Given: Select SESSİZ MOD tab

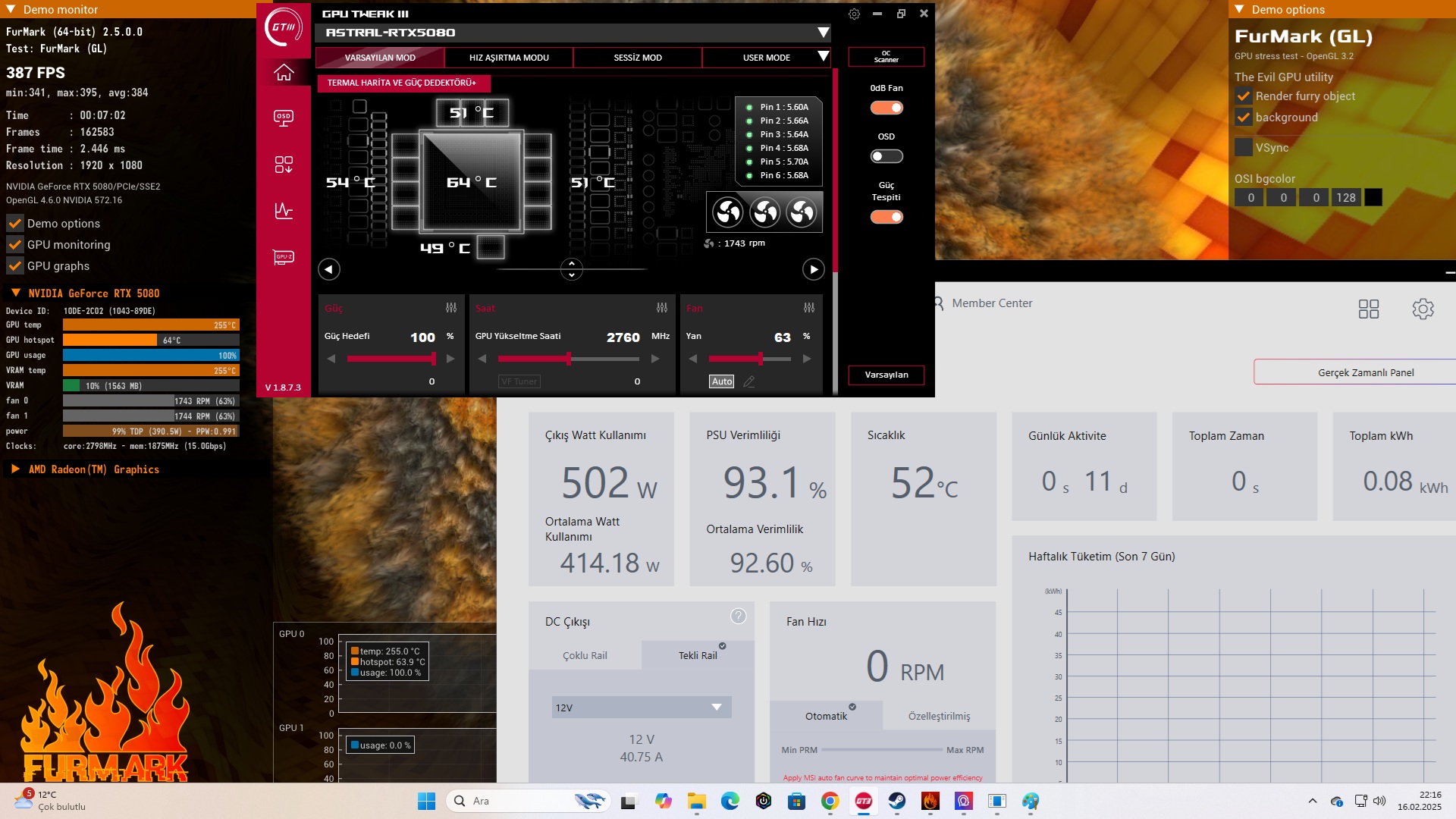Looking at the screenshot, I should tap(638, 58).
